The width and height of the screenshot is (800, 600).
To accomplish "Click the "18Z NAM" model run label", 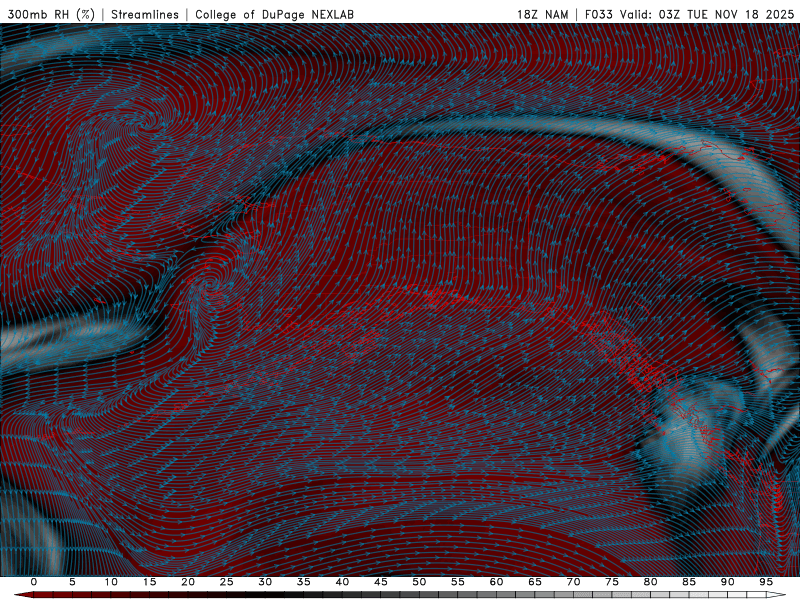I will tap(542, 14).
